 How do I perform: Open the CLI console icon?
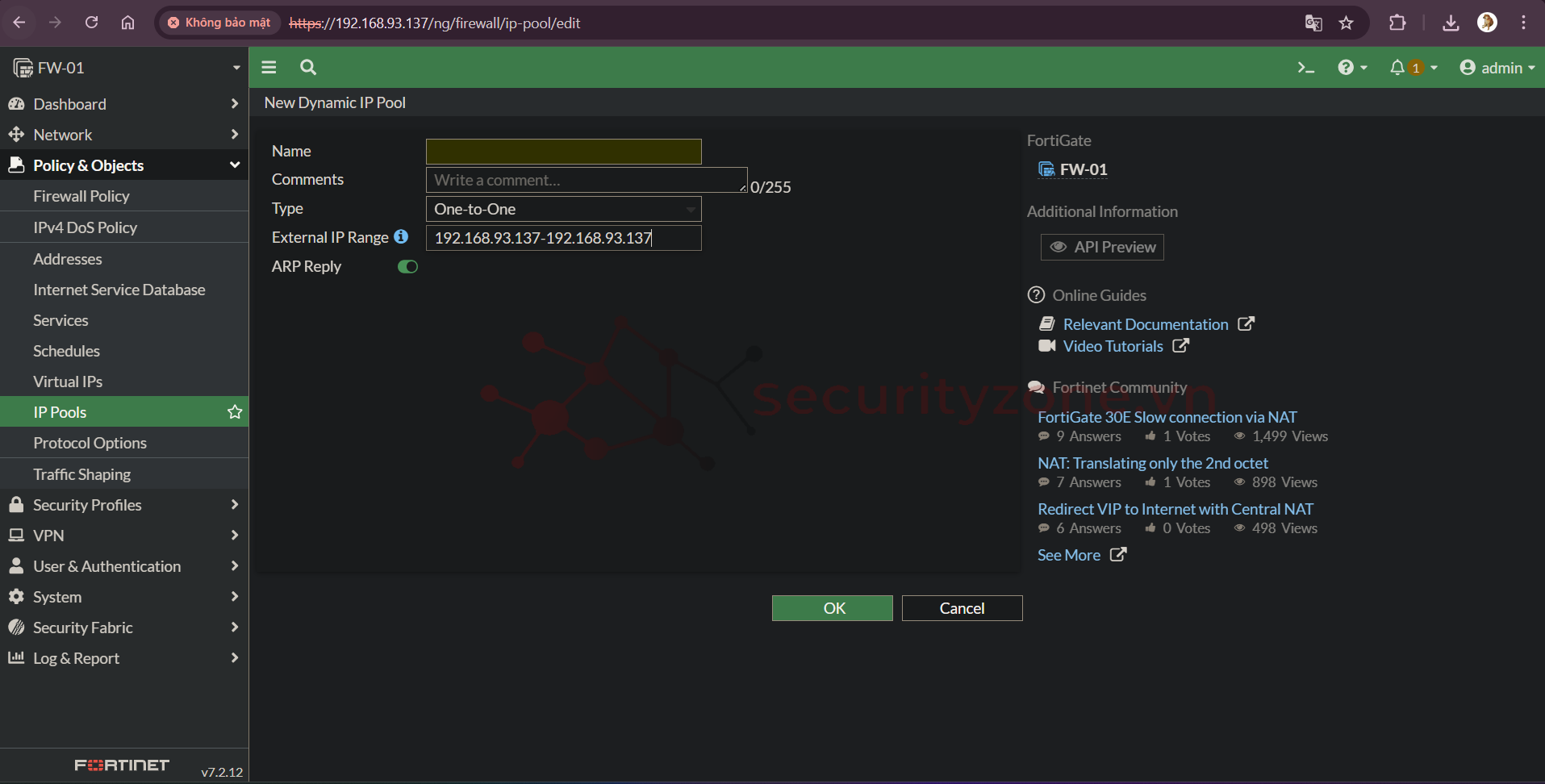click(1305, 68)
